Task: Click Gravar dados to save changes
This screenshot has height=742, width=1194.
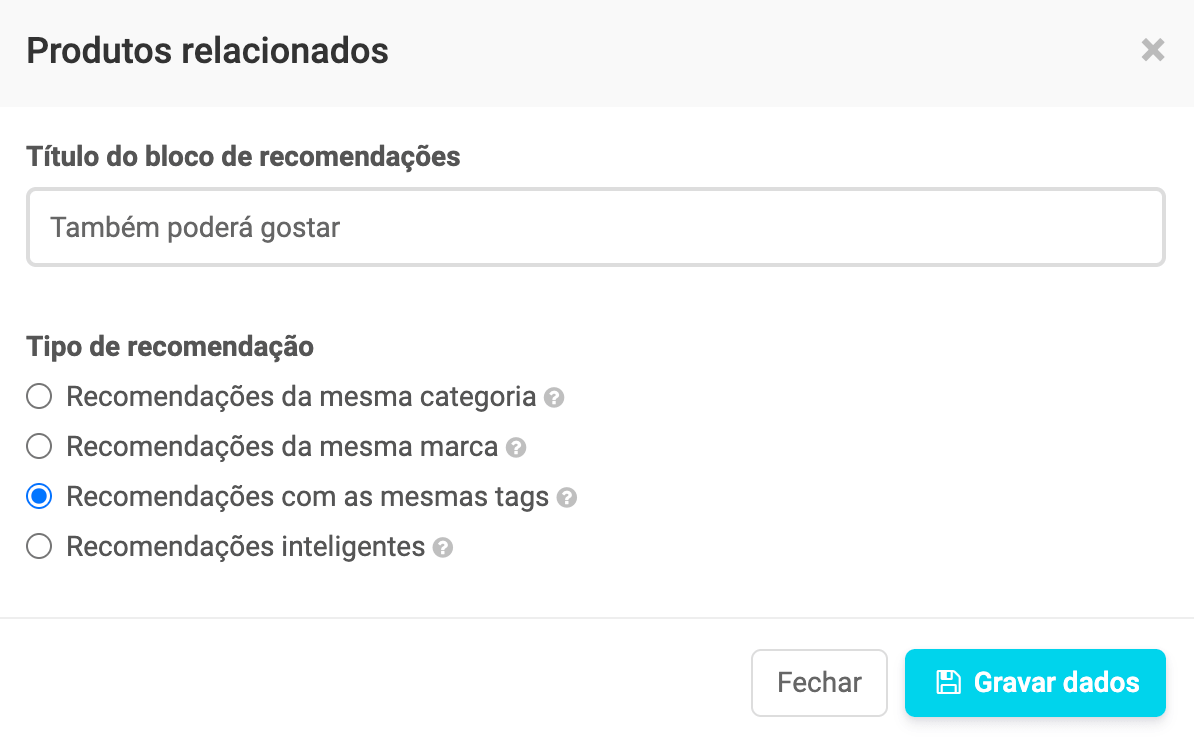Action: 1035,682
